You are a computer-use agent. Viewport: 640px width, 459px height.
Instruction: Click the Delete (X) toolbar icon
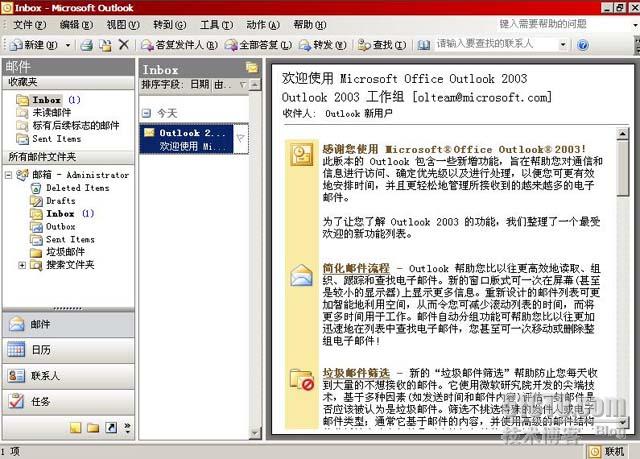124,45
